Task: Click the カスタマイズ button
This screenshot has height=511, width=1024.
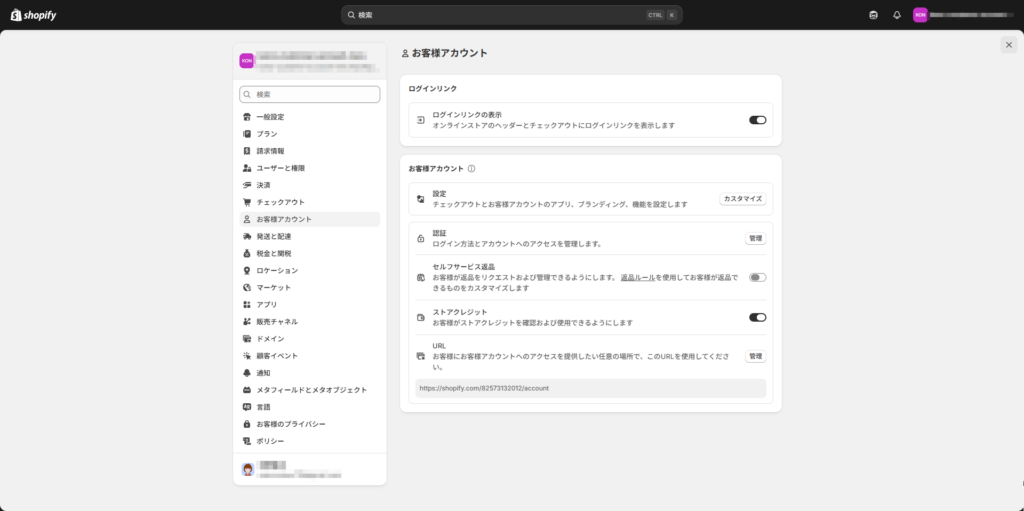Action: tap(743, 199)
